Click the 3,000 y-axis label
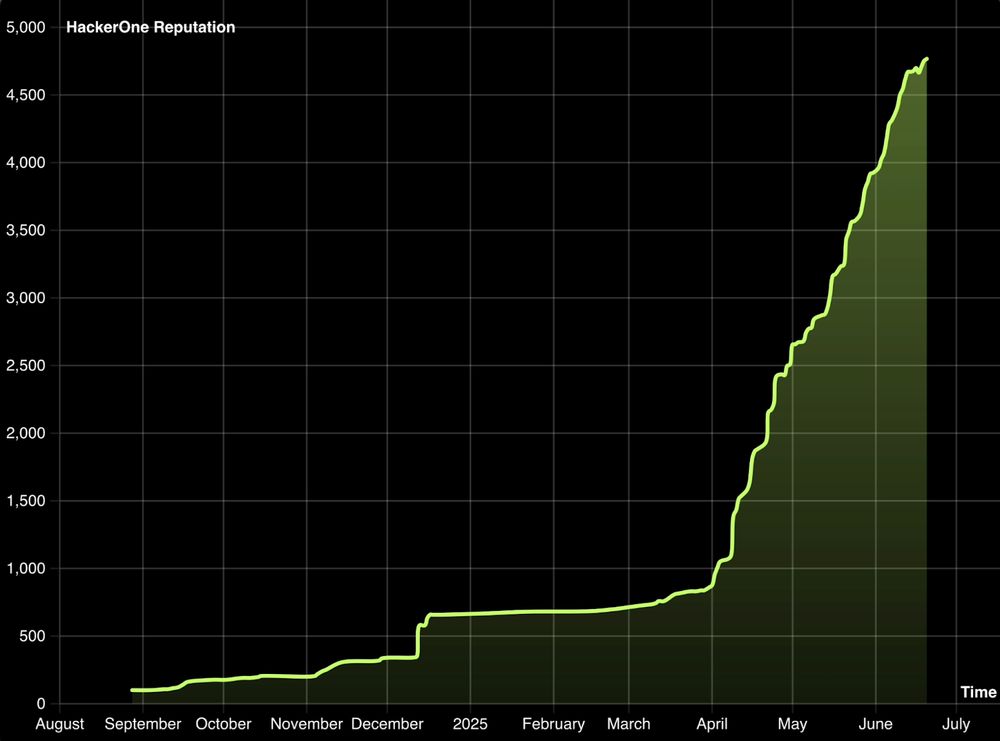1000x741 pixels. [x=26, y=298]
